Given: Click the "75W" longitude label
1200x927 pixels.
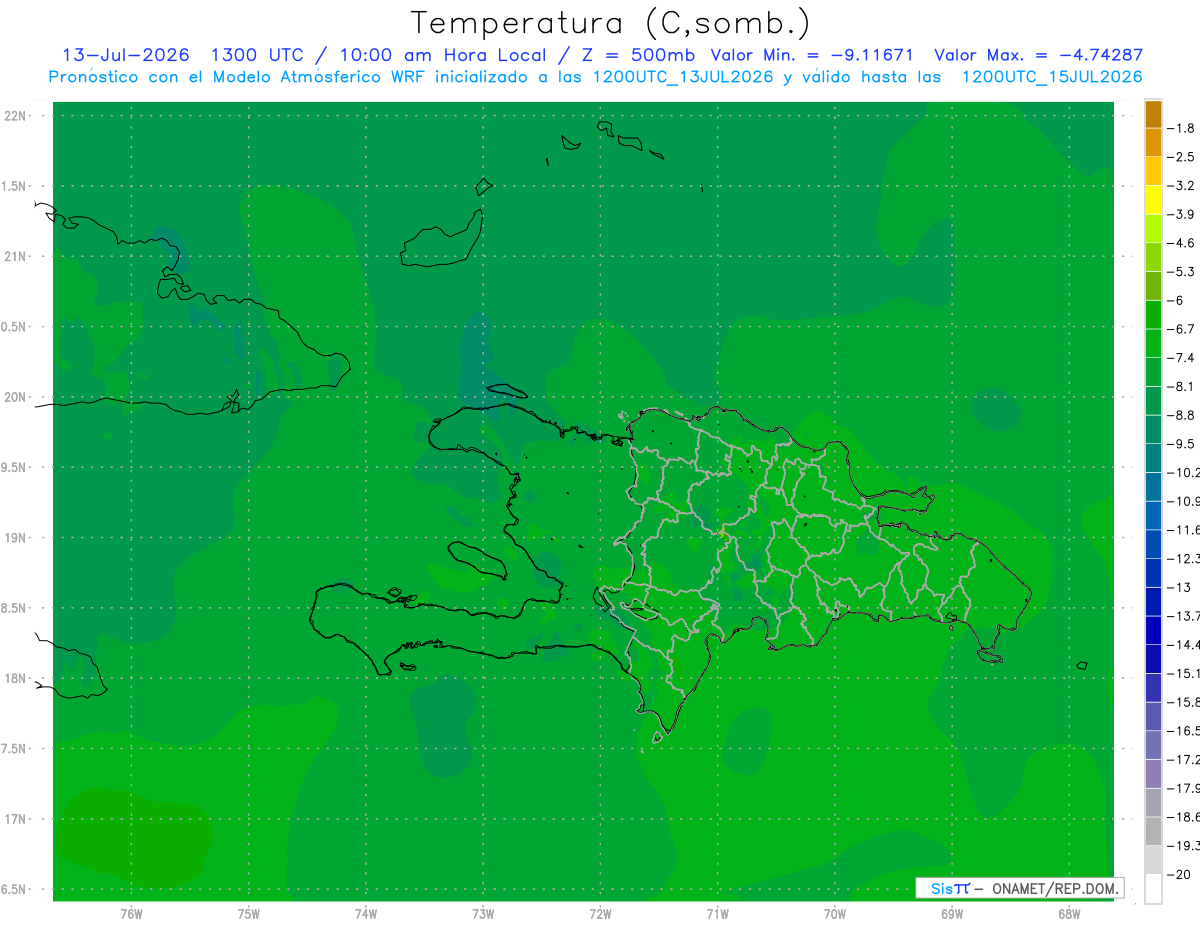Looking at the screenshot, I should coord(249,913).
